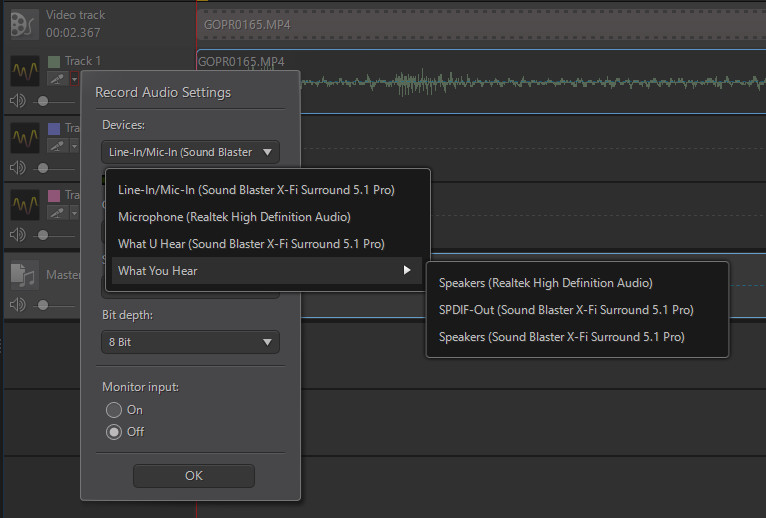Turn Monitor input On
The image size is (766, 518).
pos(114,410)
